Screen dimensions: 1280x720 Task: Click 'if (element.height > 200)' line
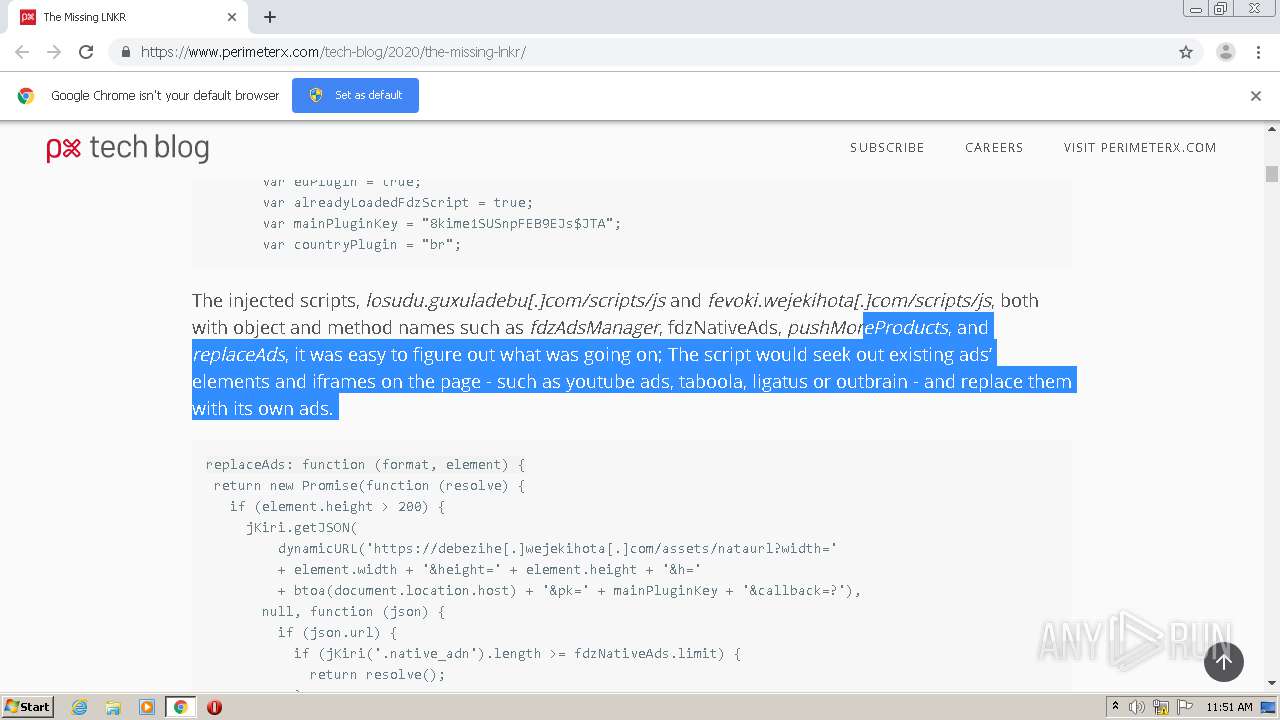tap(337, 506)
